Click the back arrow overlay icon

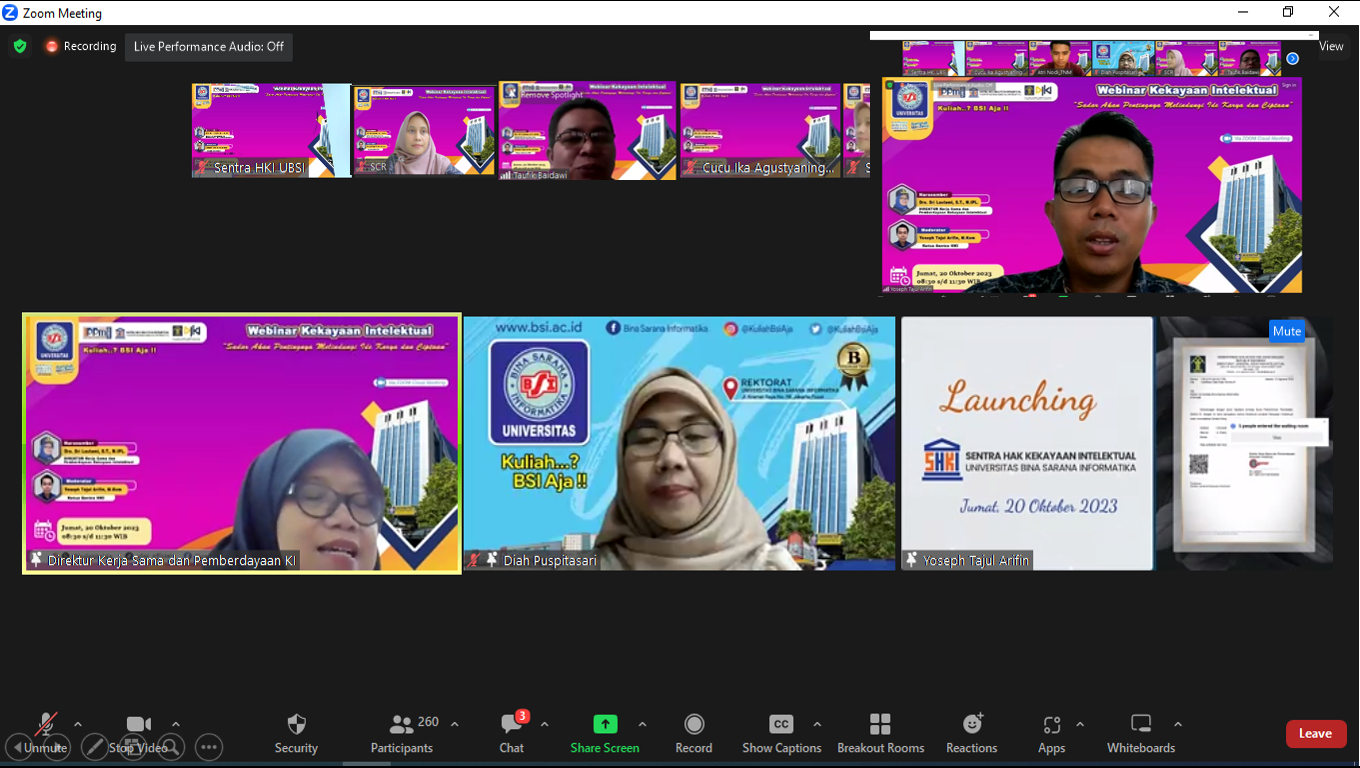click(x=18, y=747)
